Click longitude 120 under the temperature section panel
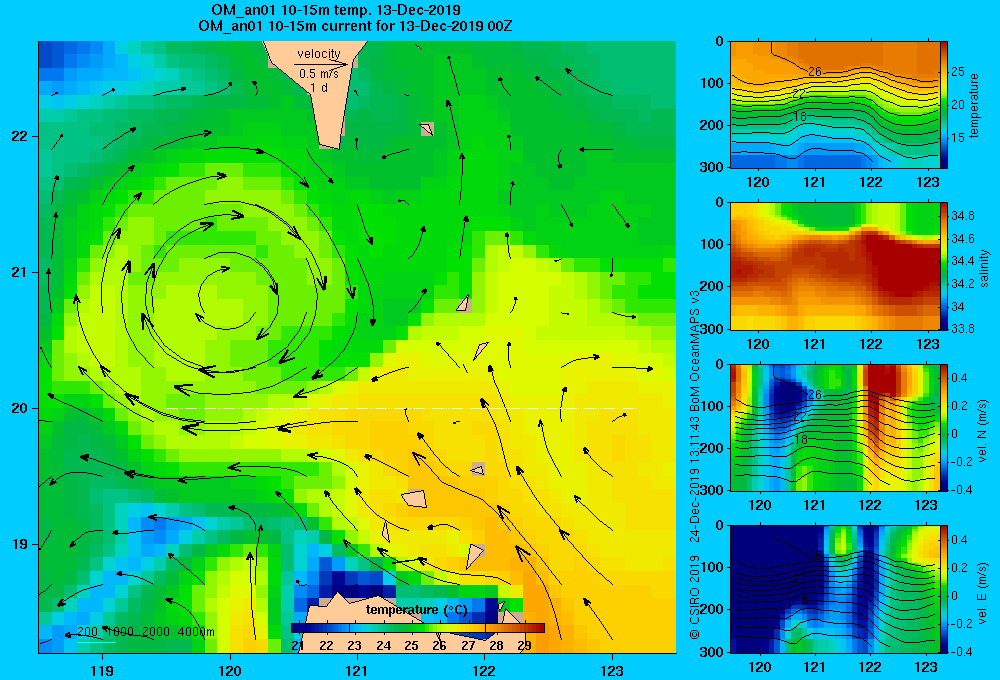Image resolution: width=1000 pixels, height=680 pixels. (758, 182)
